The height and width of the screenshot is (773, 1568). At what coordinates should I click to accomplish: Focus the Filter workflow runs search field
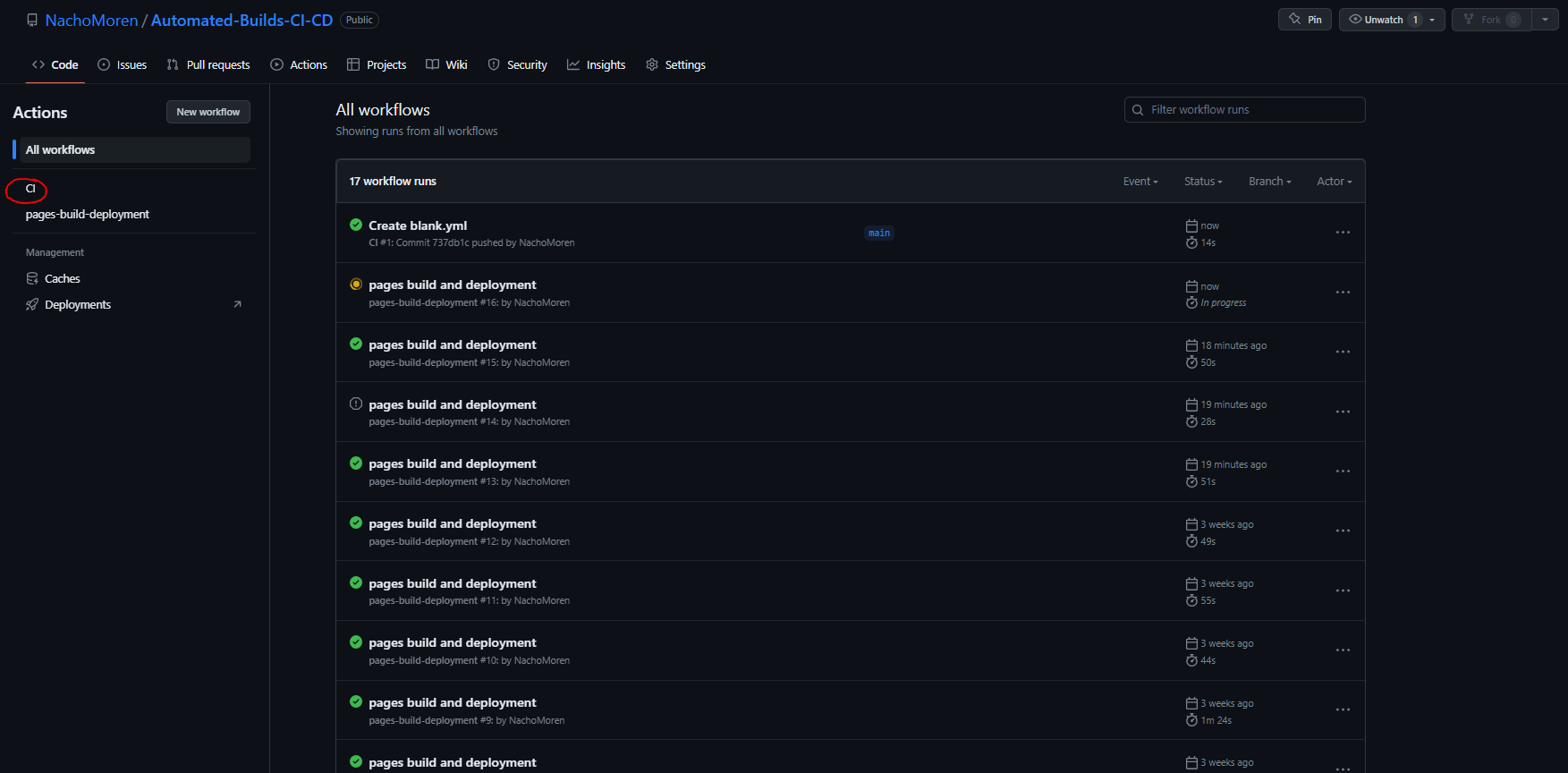[x=1244, y=109]
